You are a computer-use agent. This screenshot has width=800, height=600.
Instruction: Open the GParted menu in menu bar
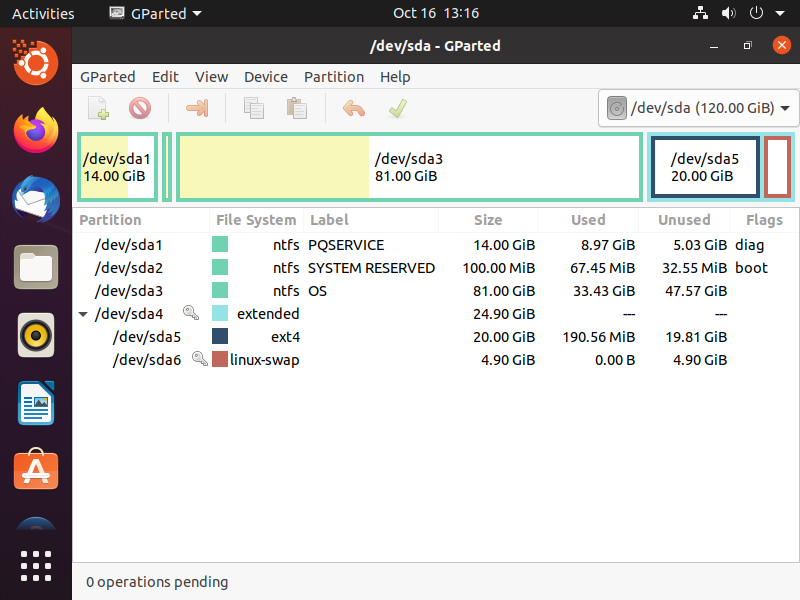pyautogui.click(x=108, y=77)
